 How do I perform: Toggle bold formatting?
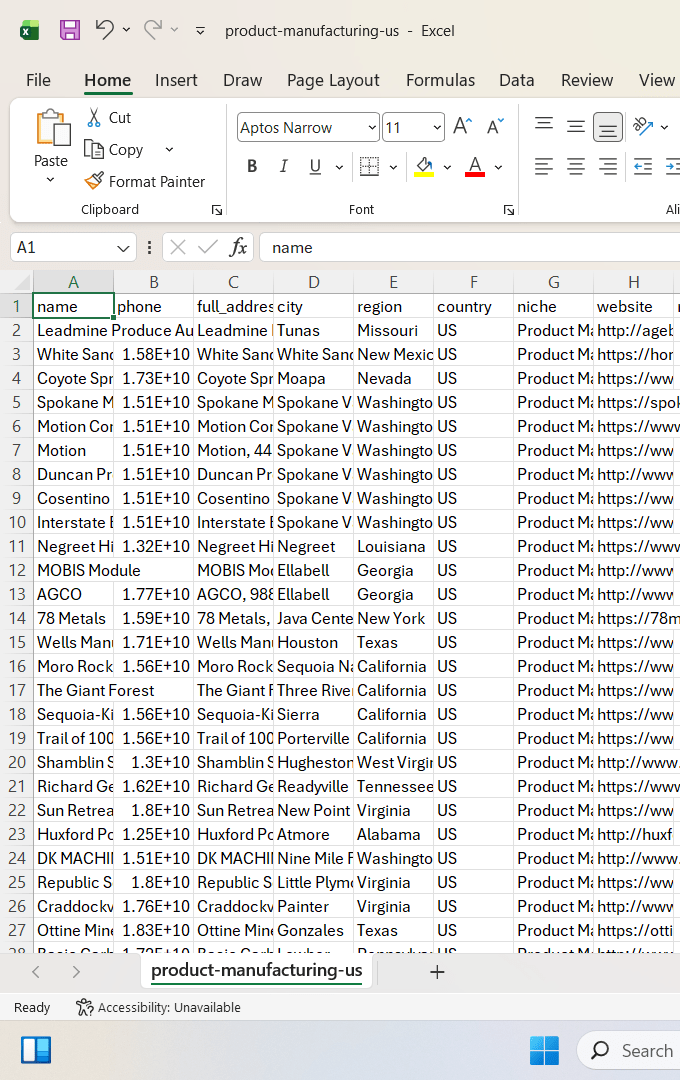(x=252, y=167)
